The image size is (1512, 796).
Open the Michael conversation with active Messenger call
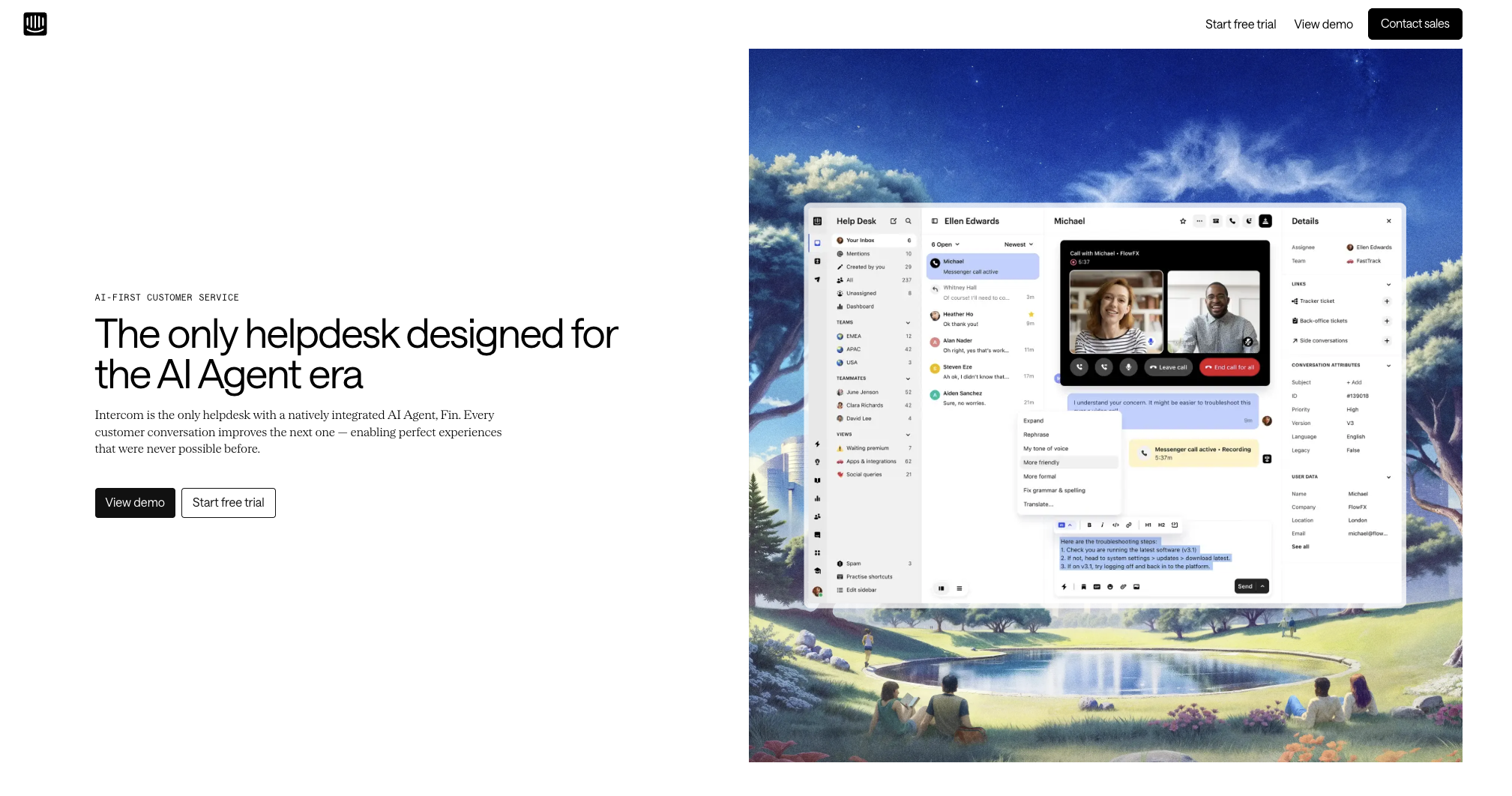pos(983,267)
